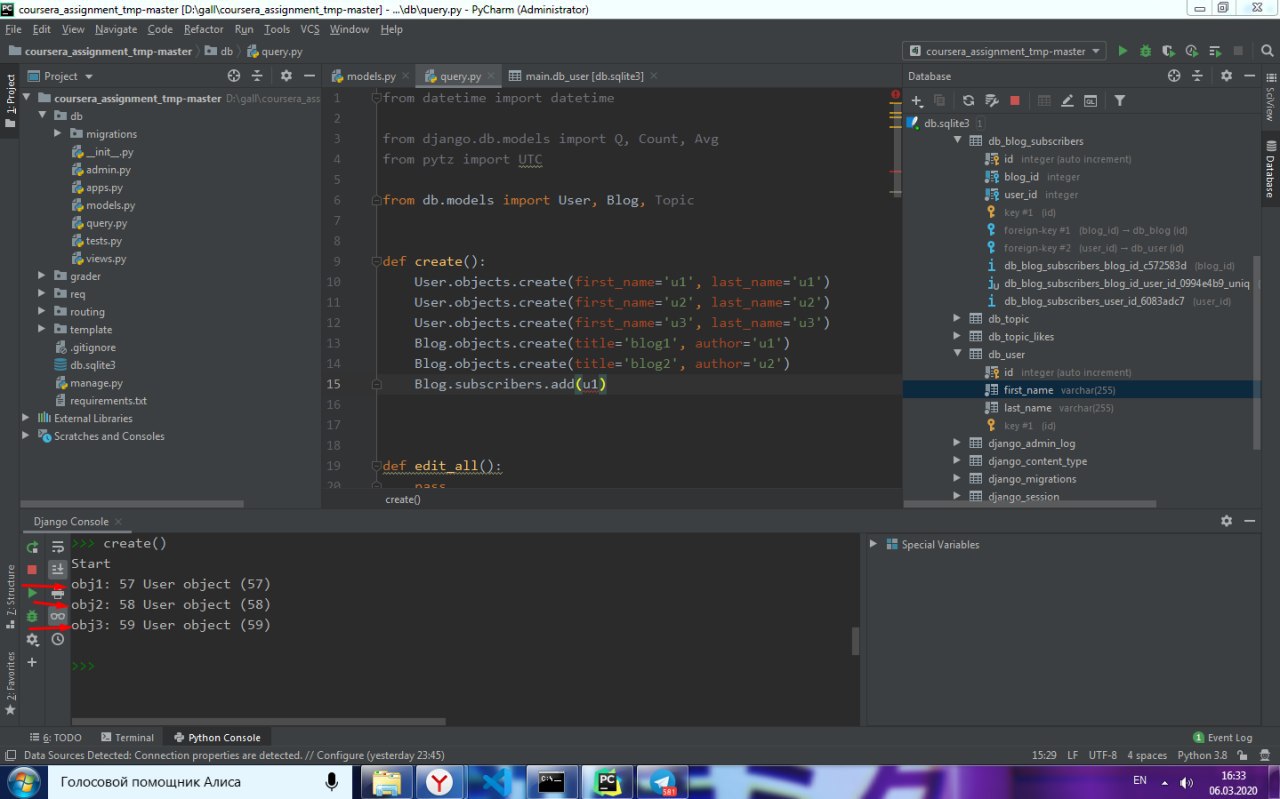Open the Project panel gear settings
Screen dimensions: 1280x799
(286, 76)
